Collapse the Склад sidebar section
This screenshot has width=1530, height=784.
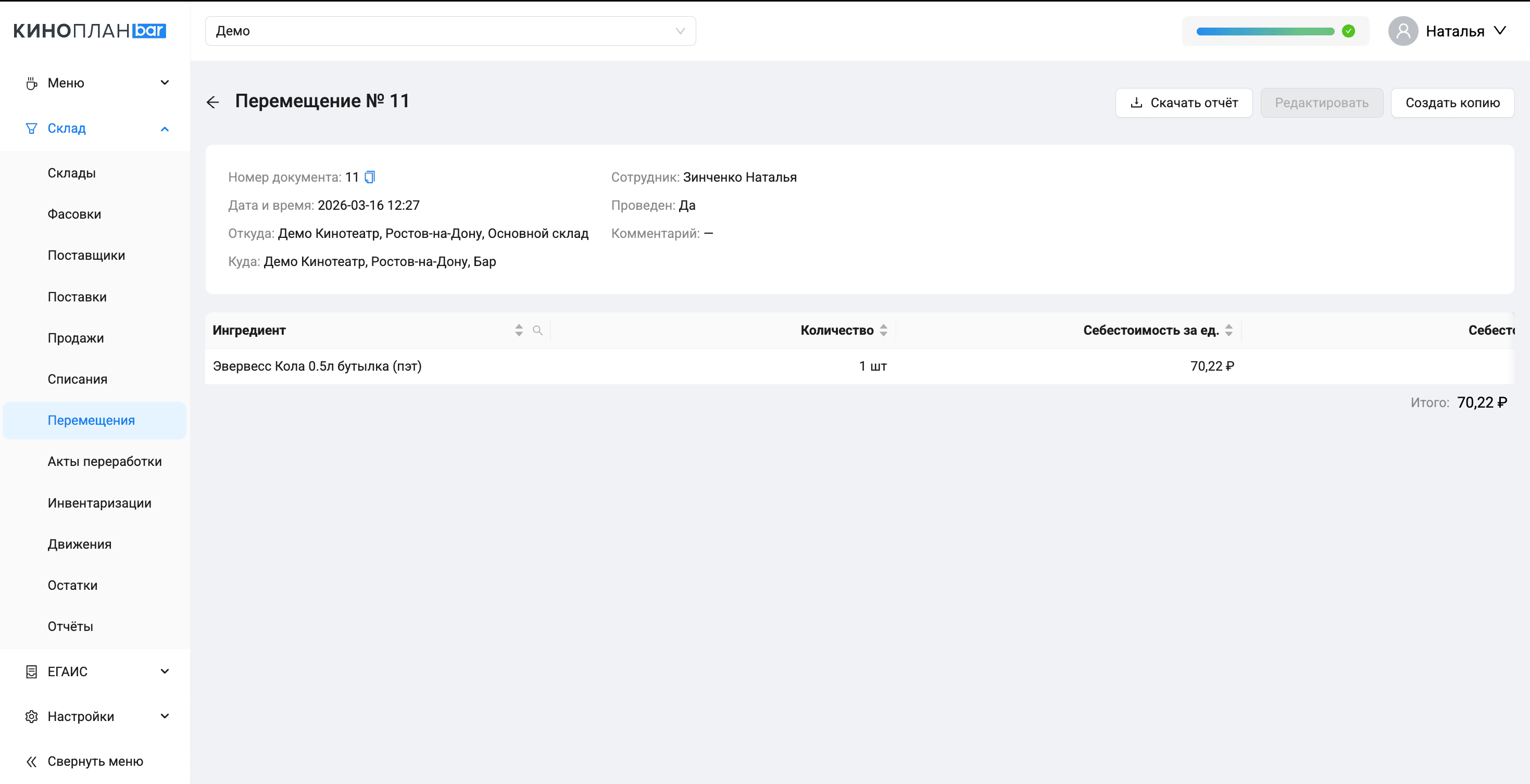tap(95, 128)
